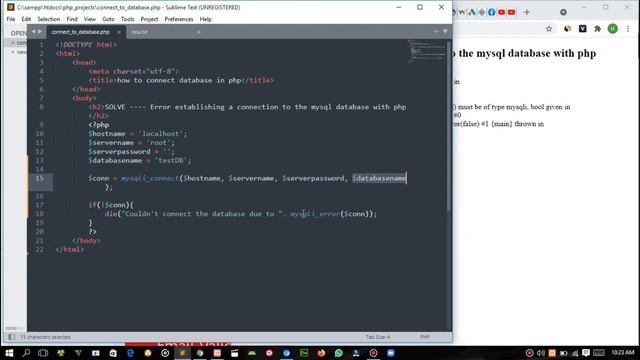Open the Facebook tab in Chrome
This screenshot has height=360, width=640.
pos(491,12)
